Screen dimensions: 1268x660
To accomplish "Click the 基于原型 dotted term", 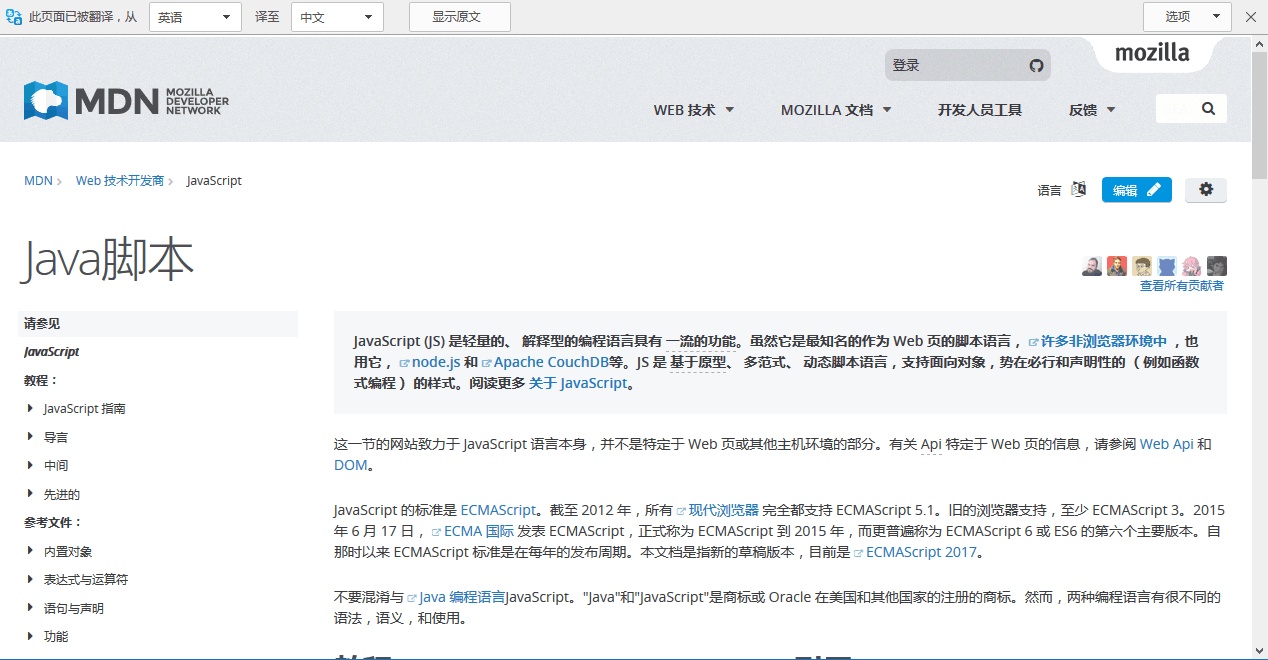I will tap(698, 362).
